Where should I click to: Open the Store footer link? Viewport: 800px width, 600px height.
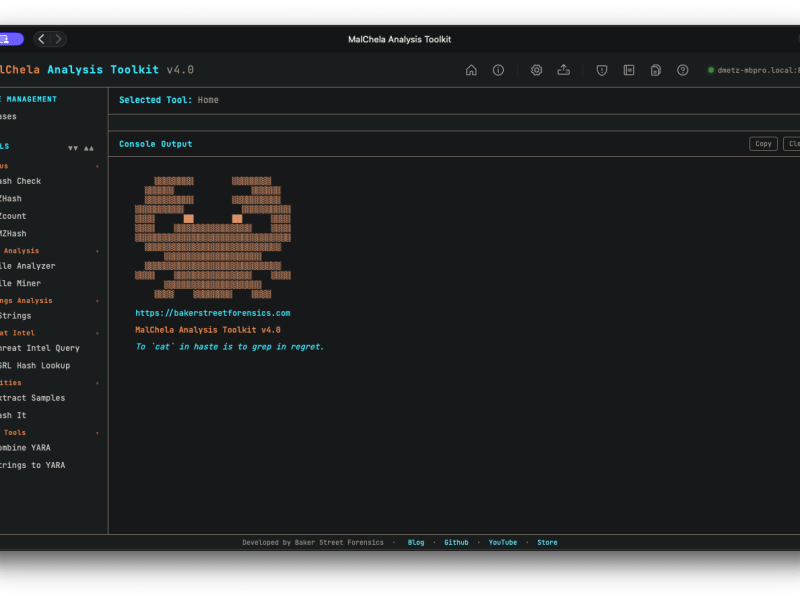click(x=547, y=542)
